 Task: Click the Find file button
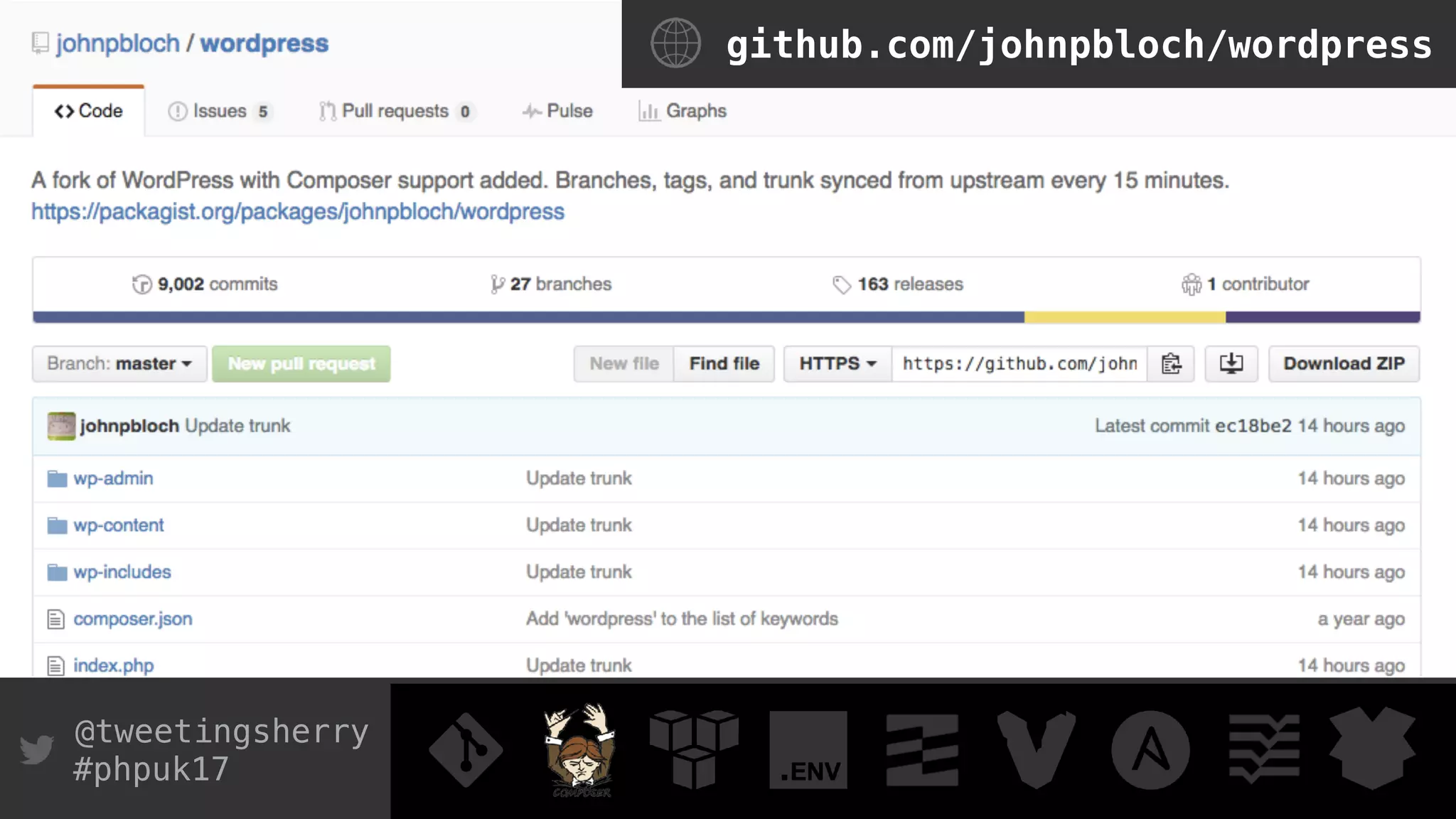(724, 364)
